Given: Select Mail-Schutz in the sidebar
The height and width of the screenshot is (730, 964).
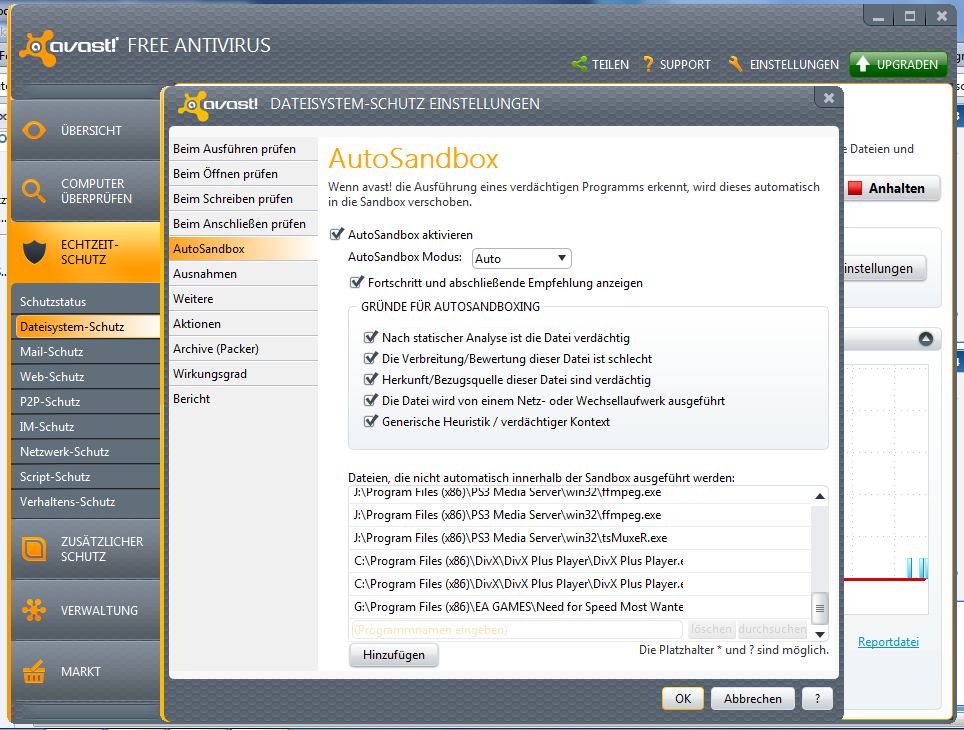Looking at the screenshot, I should pyautogui.click(x=85, y=352).
